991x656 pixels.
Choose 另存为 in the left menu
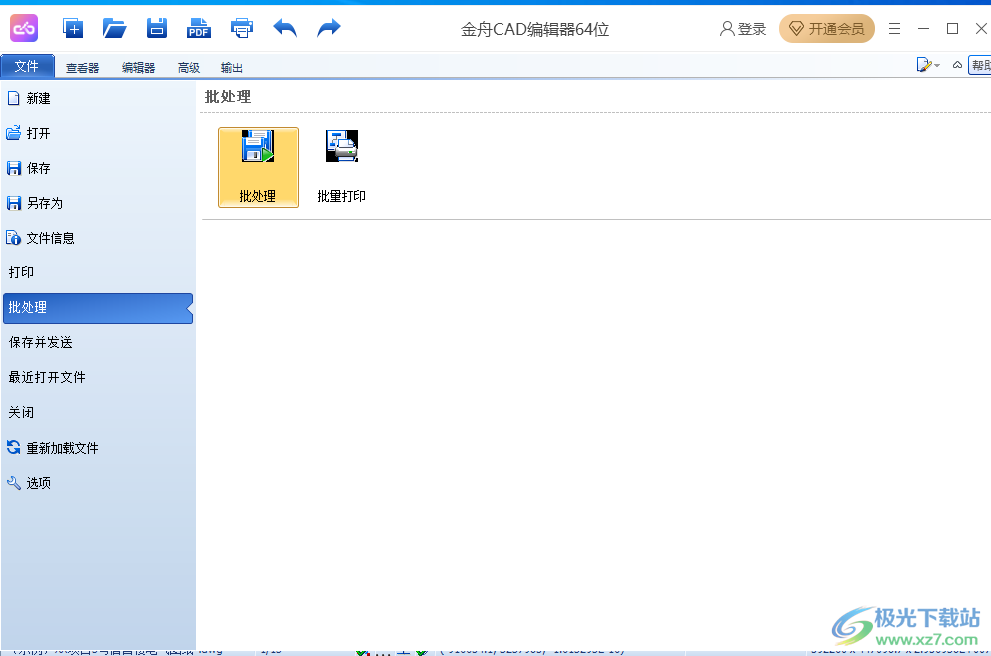98,203
